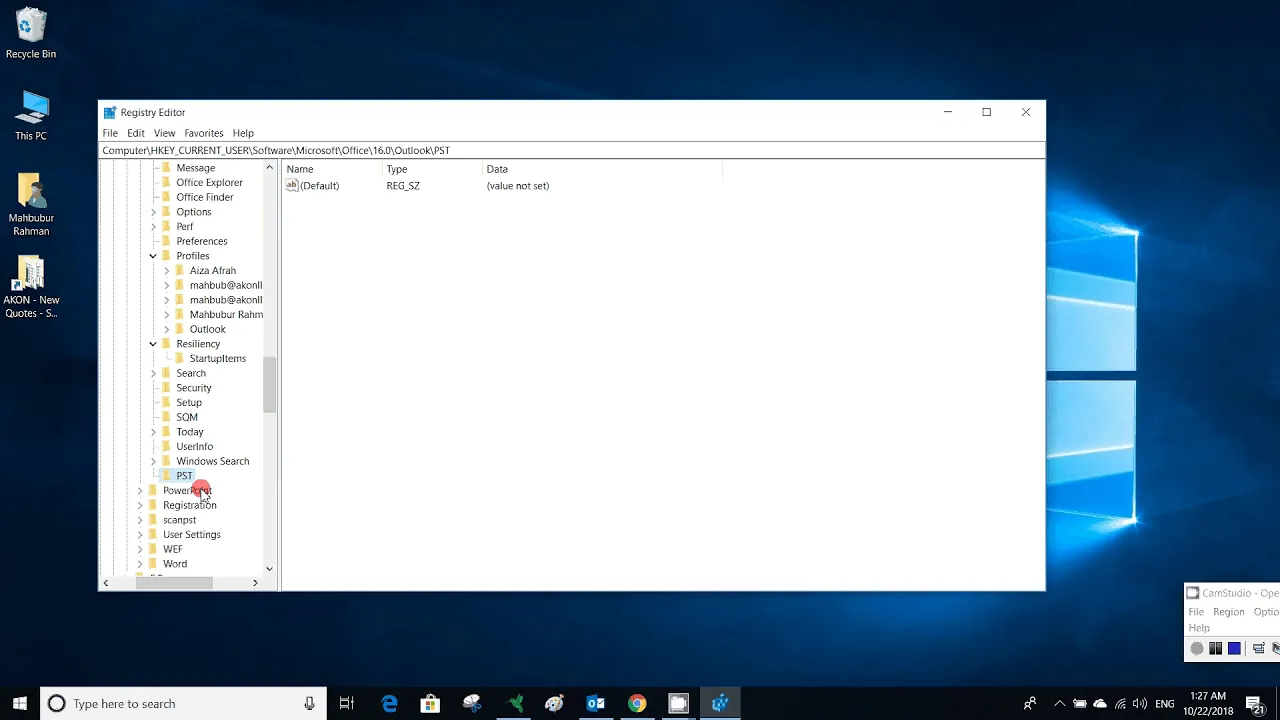1280x720 pixels.
Task: Open the Windows Start menu
Action: [20, 703]
